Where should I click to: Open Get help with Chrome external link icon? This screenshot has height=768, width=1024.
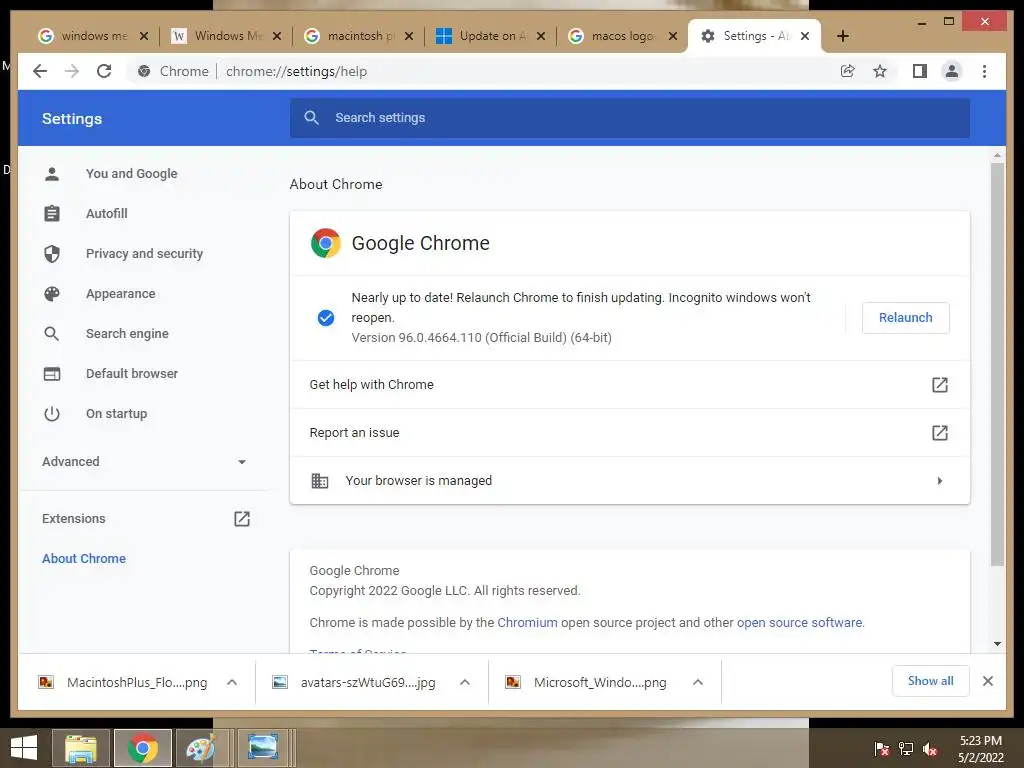pyautogui.click(x=939, y=385)
